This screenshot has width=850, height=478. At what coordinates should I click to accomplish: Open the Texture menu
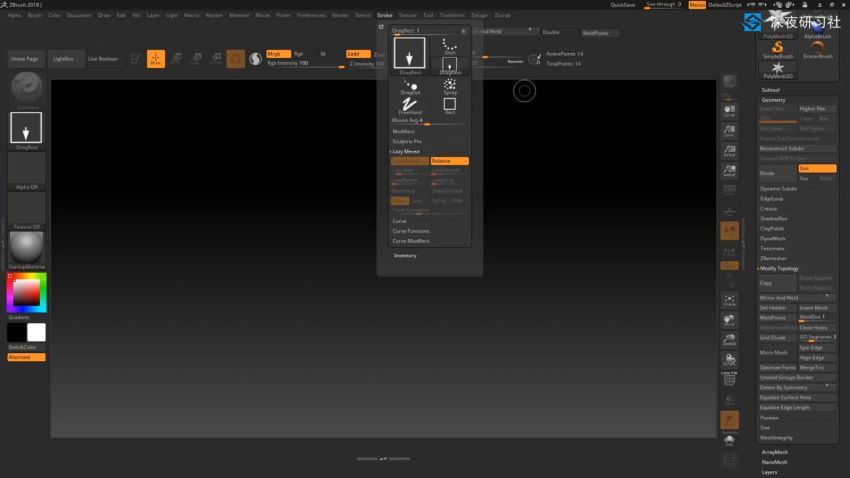click(x=408, y=15)
